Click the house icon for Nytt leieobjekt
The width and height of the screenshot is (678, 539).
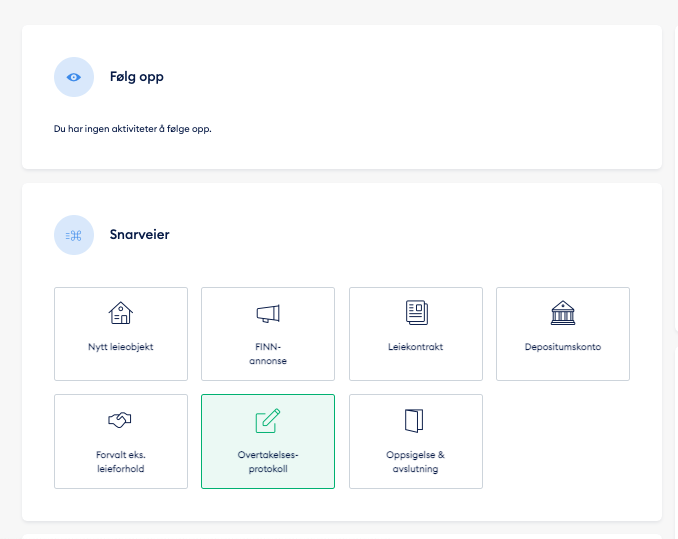pos(120,313)
